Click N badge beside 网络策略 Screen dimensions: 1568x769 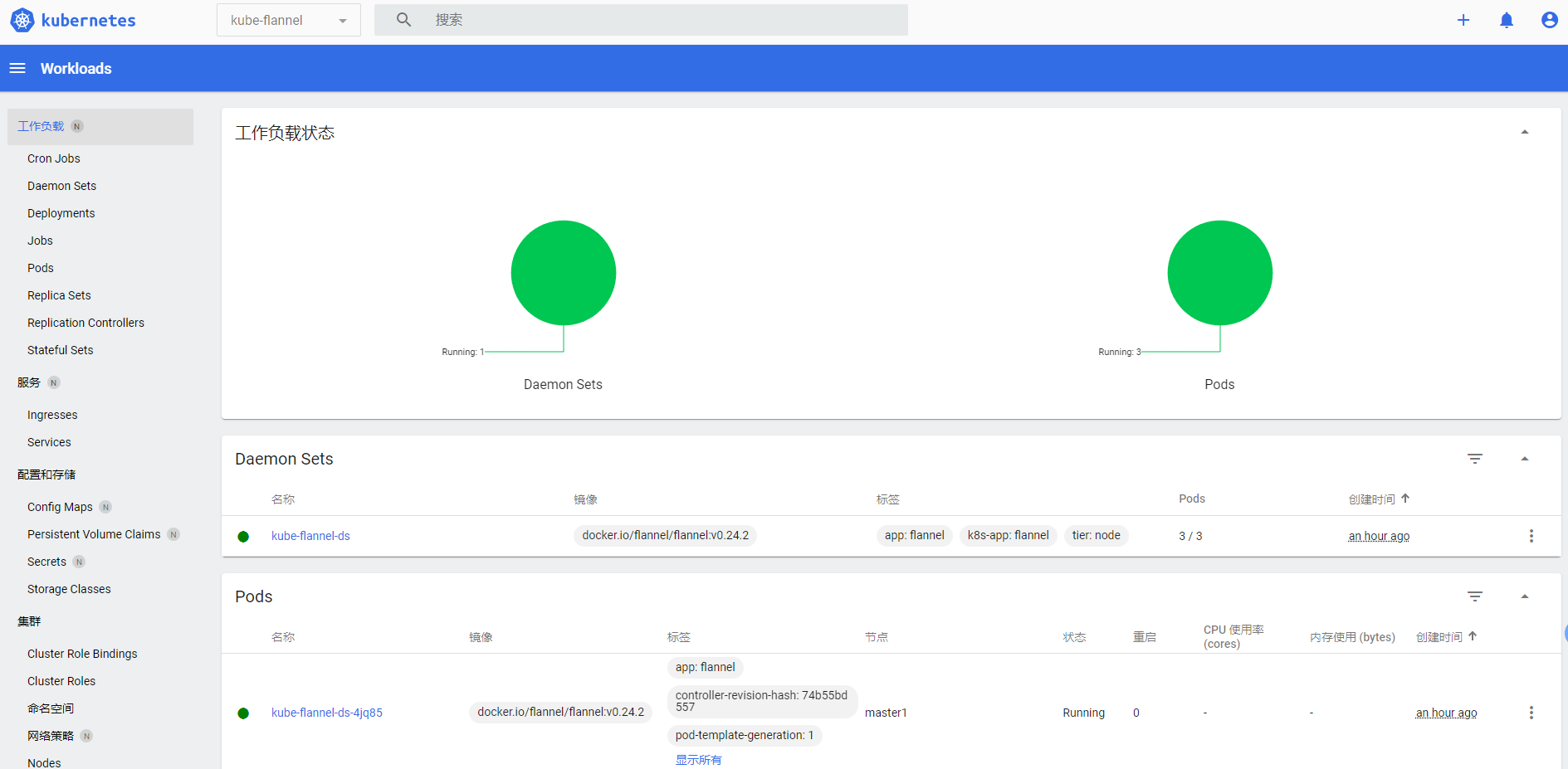pos(86,736)
